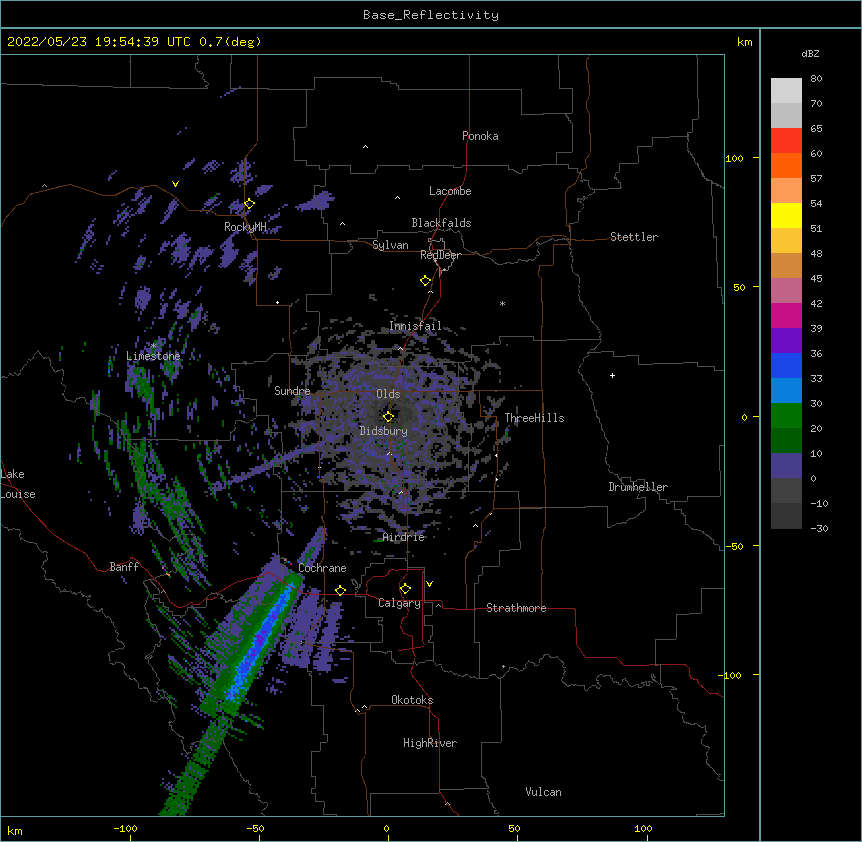Click the Ponoka city label
This screenshot has height=842, width=862.
(480, 136)
